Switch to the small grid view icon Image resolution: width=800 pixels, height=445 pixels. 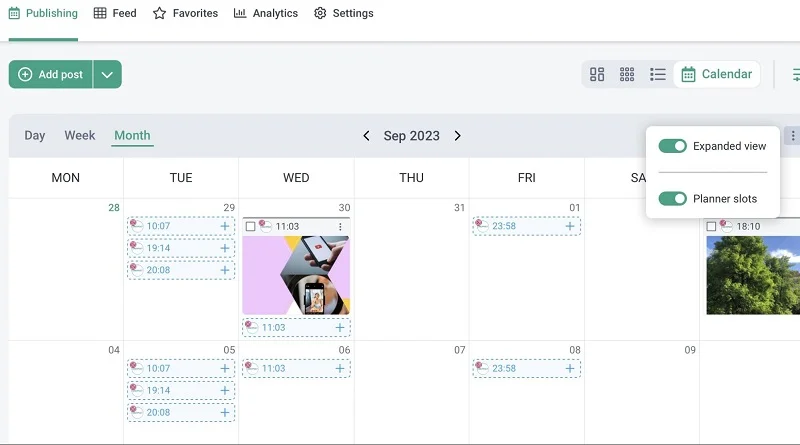(627, 74)
